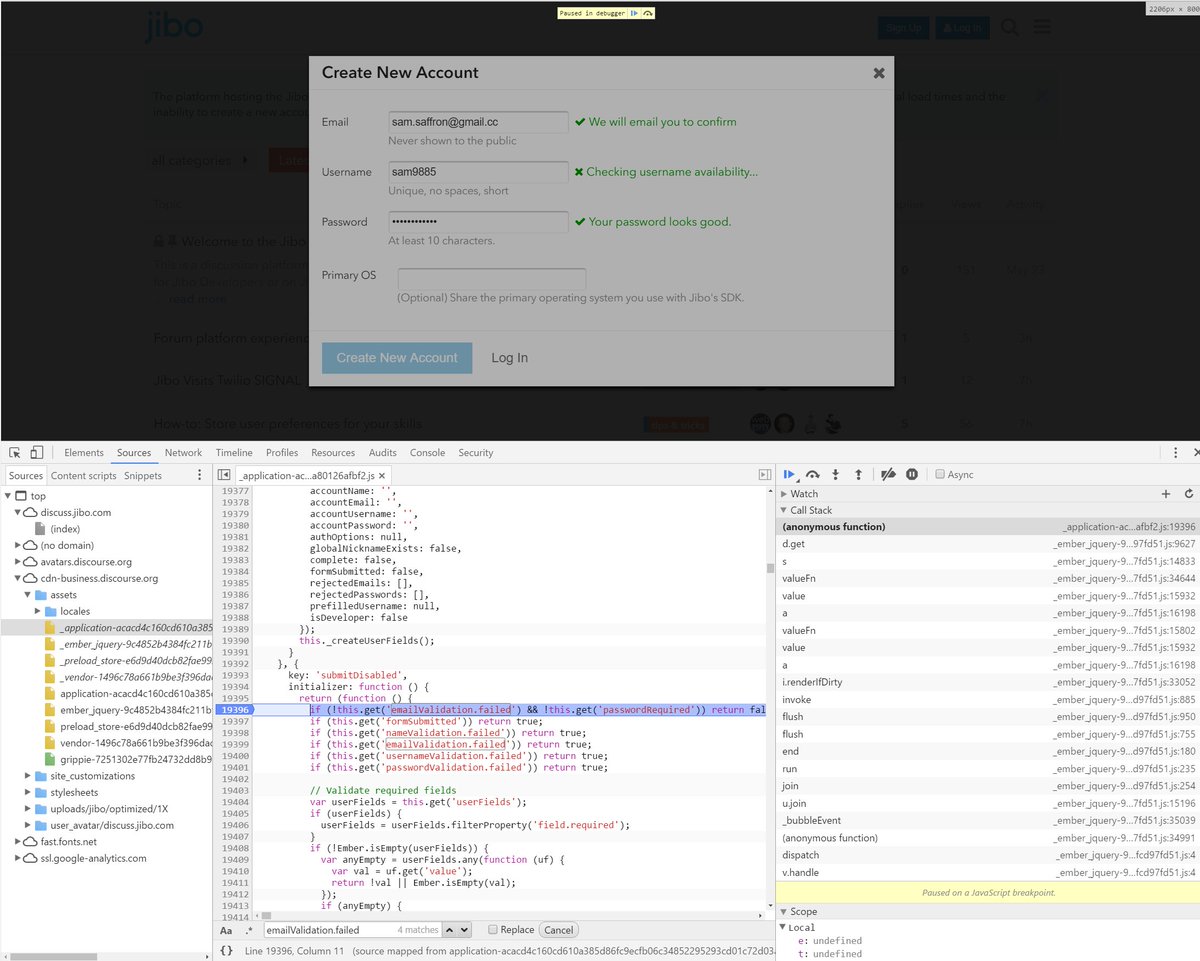
Task: Deactivate breakpoints icon in the debugger toolbar
Action: click(887, 475)
